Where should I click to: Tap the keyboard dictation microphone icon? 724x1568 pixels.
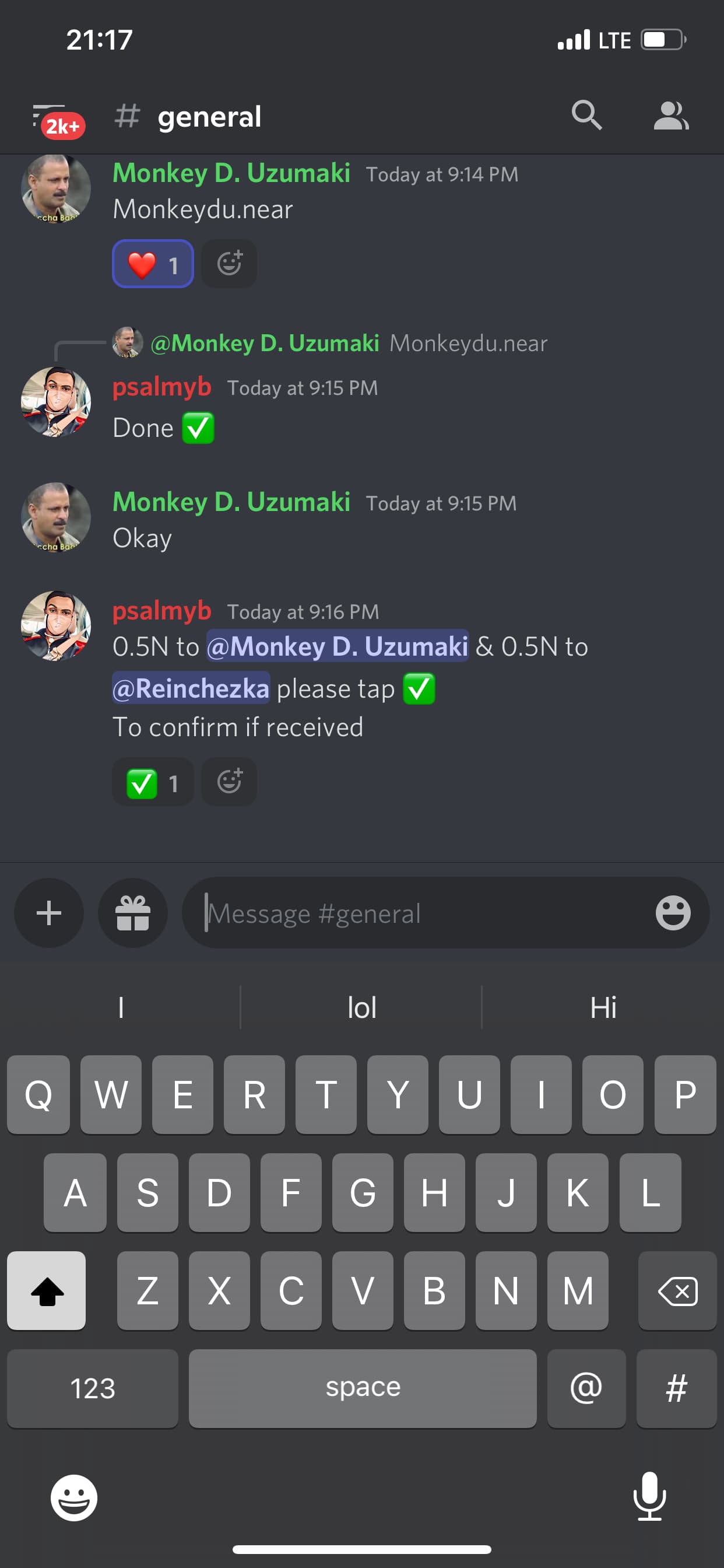point(650,1497)
